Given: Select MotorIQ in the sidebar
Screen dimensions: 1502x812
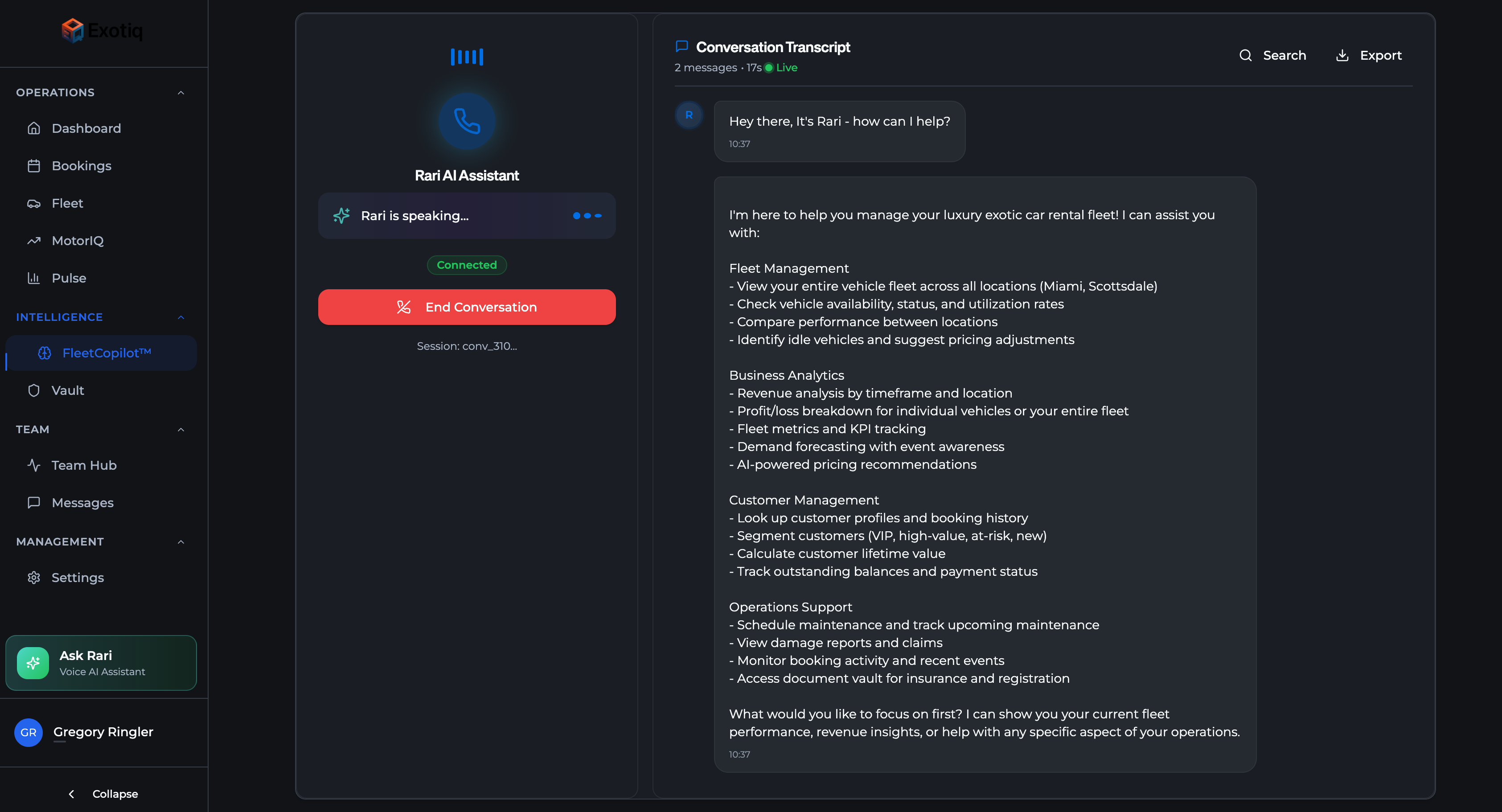Looking at the screenshot, I should pyautogui.click(x=78, y=241).
